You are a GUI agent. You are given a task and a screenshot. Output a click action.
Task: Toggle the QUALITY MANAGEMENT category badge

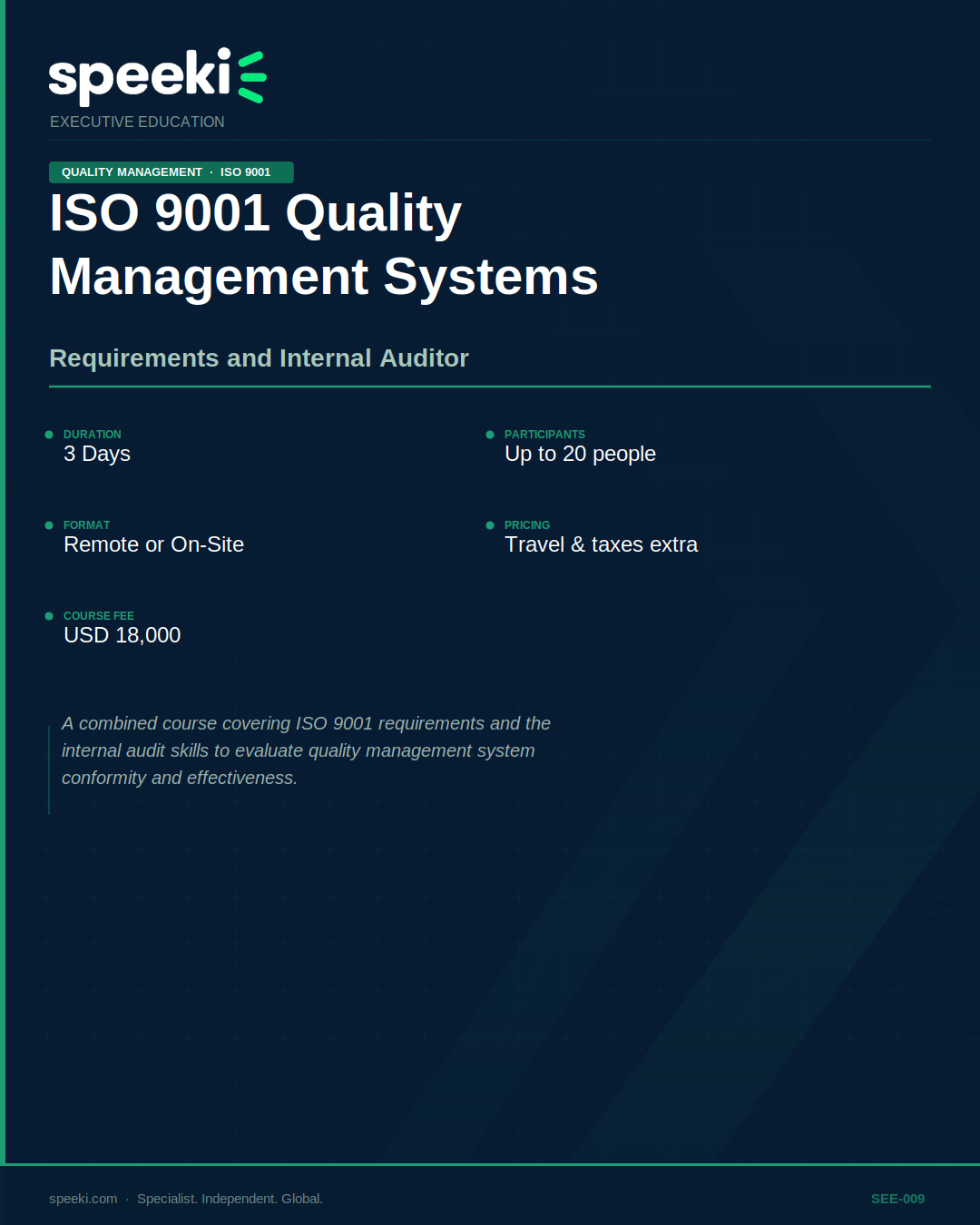(132, 171)
